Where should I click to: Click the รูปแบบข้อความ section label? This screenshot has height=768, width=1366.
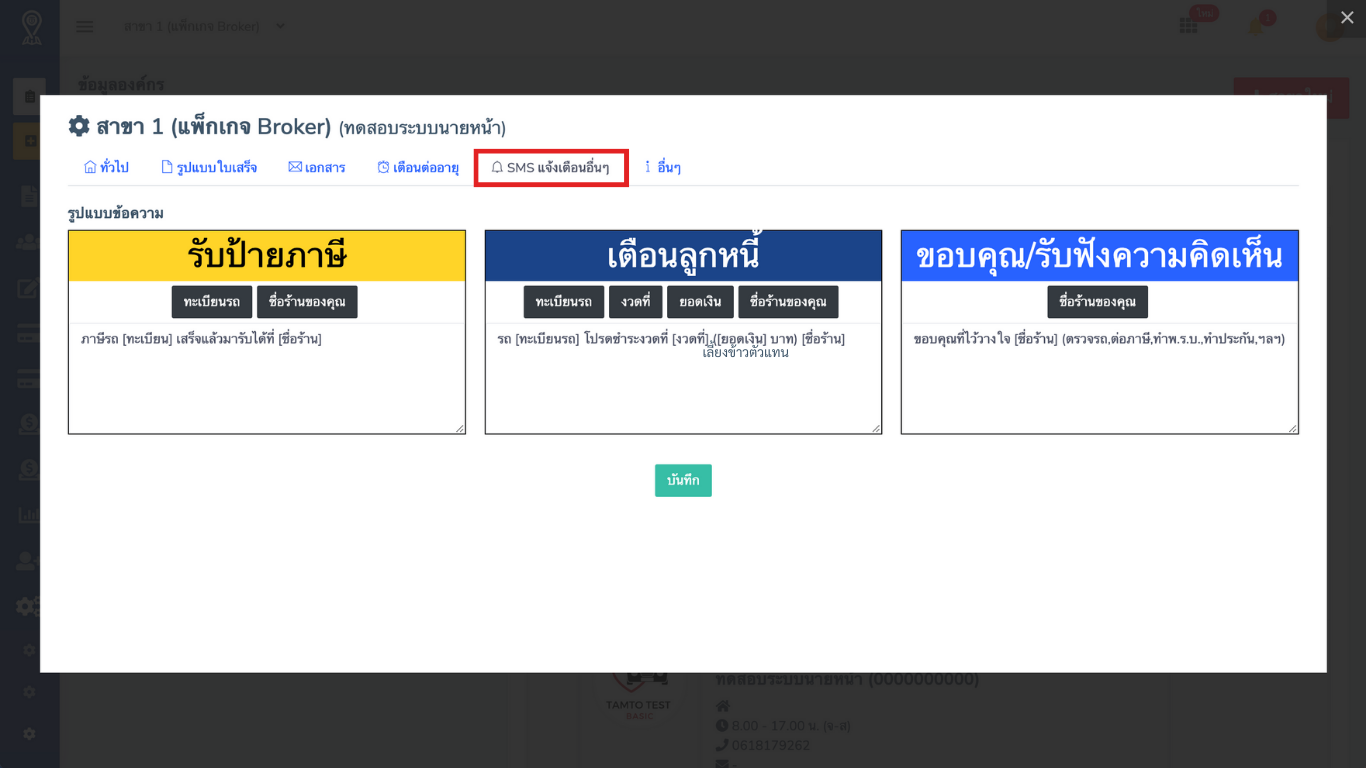tap(116, 213)
